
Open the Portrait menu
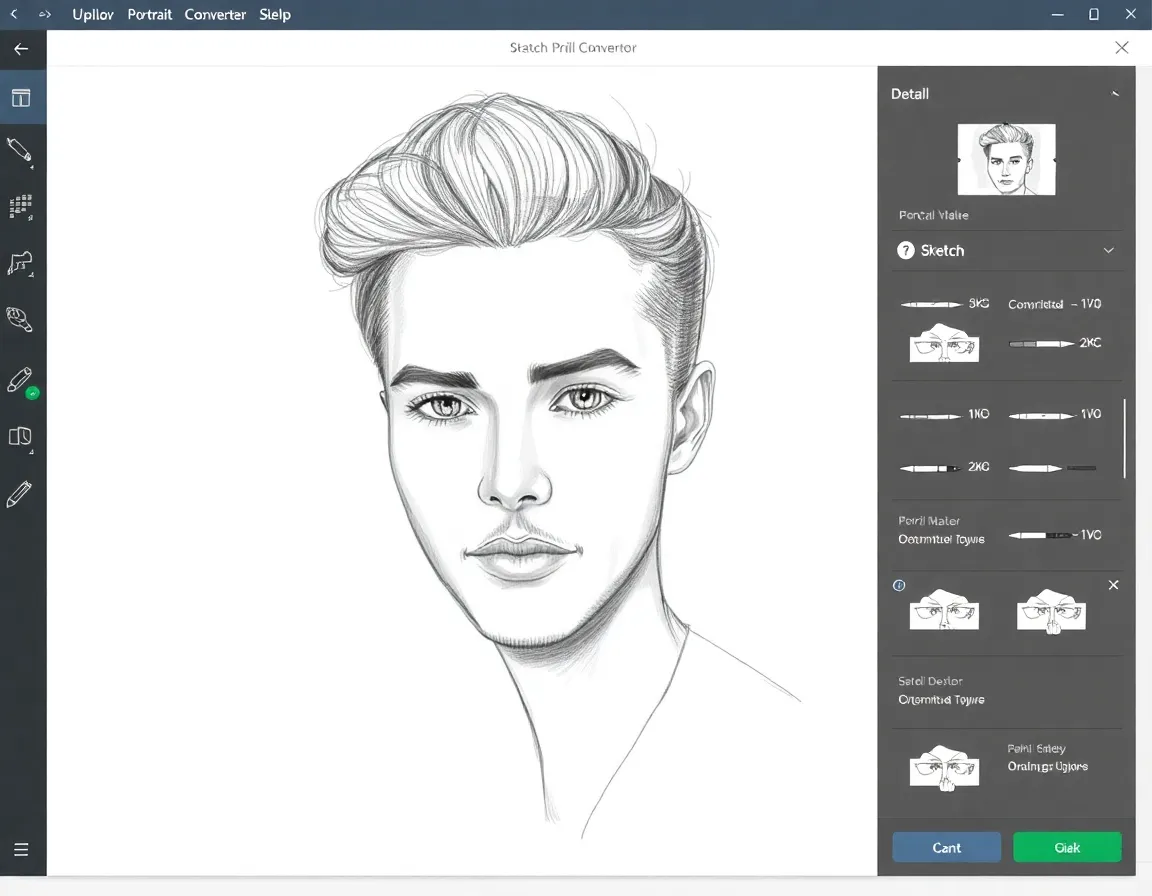[150, 15]
